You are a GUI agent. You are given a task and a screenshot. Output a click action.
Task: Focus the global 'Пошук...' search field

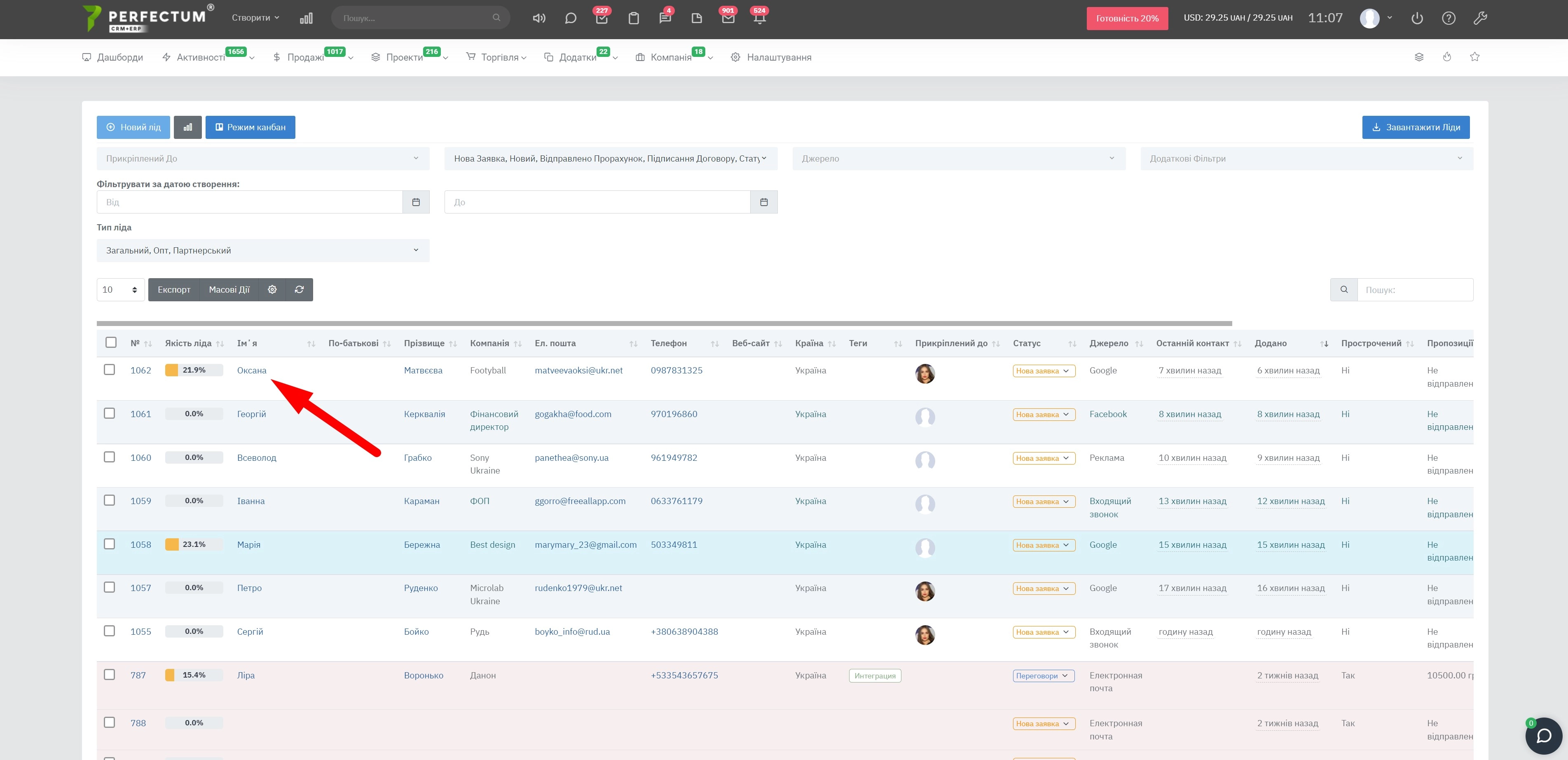point(421,18)
